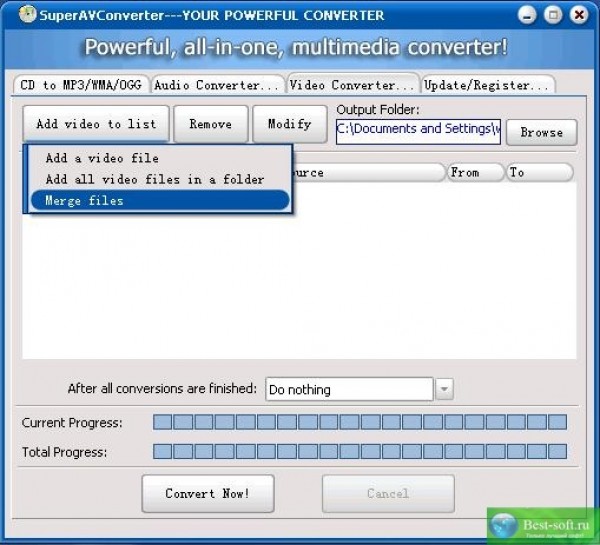Choose Add a video file menu entry

160,158
